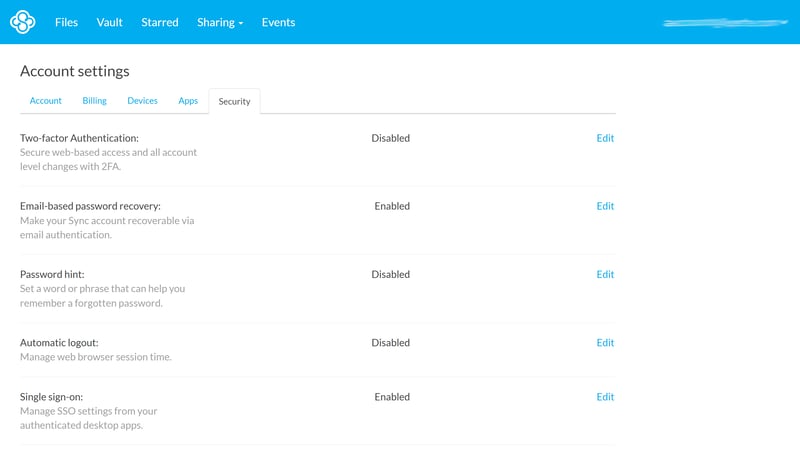
Task: Open Starred items
Action: [159, 22]
